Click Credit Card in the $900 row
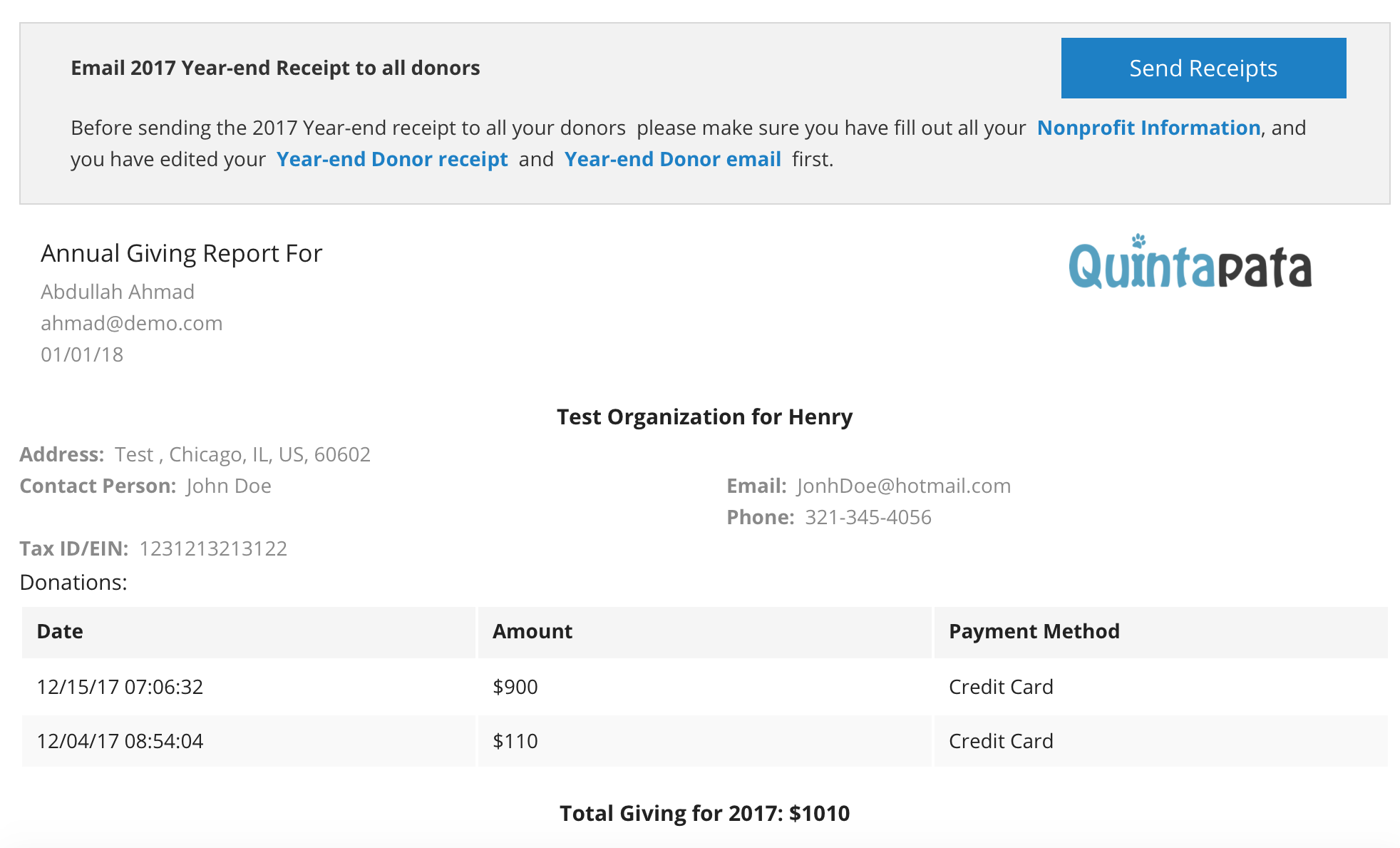 (x=1000, y=687)
